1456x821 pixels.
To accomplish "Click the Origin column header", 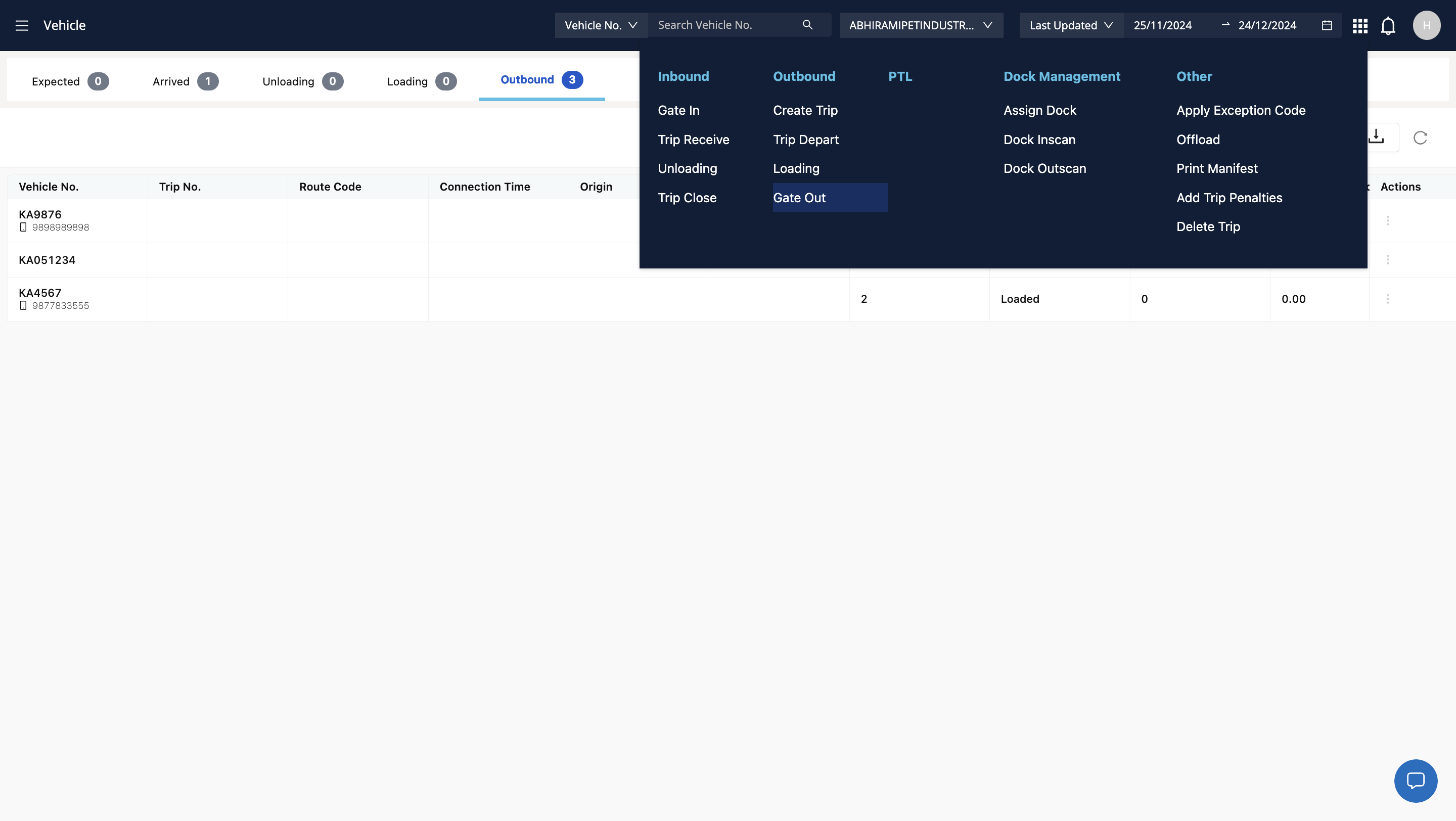I will (596, 187).
